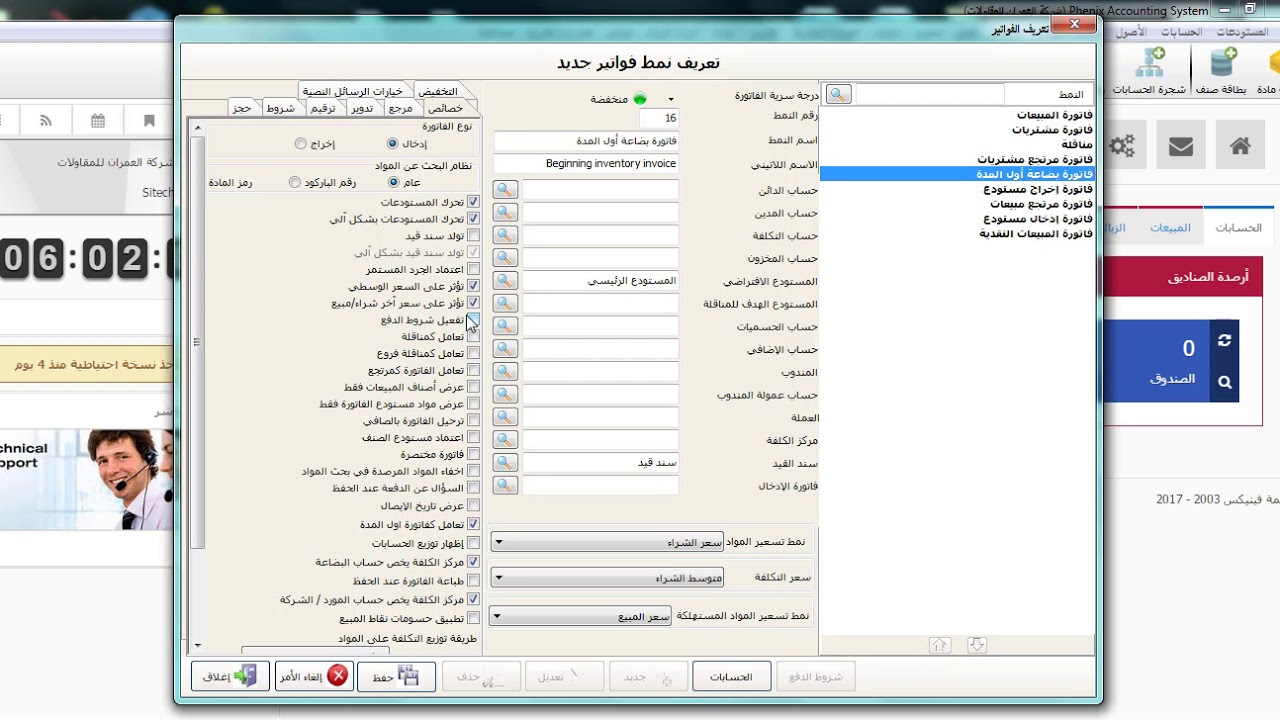This screenshot has width=1280, height=720.
Task: Click the search icon for المستودع الهدف للمناقلة
Action: coord(505,303)
